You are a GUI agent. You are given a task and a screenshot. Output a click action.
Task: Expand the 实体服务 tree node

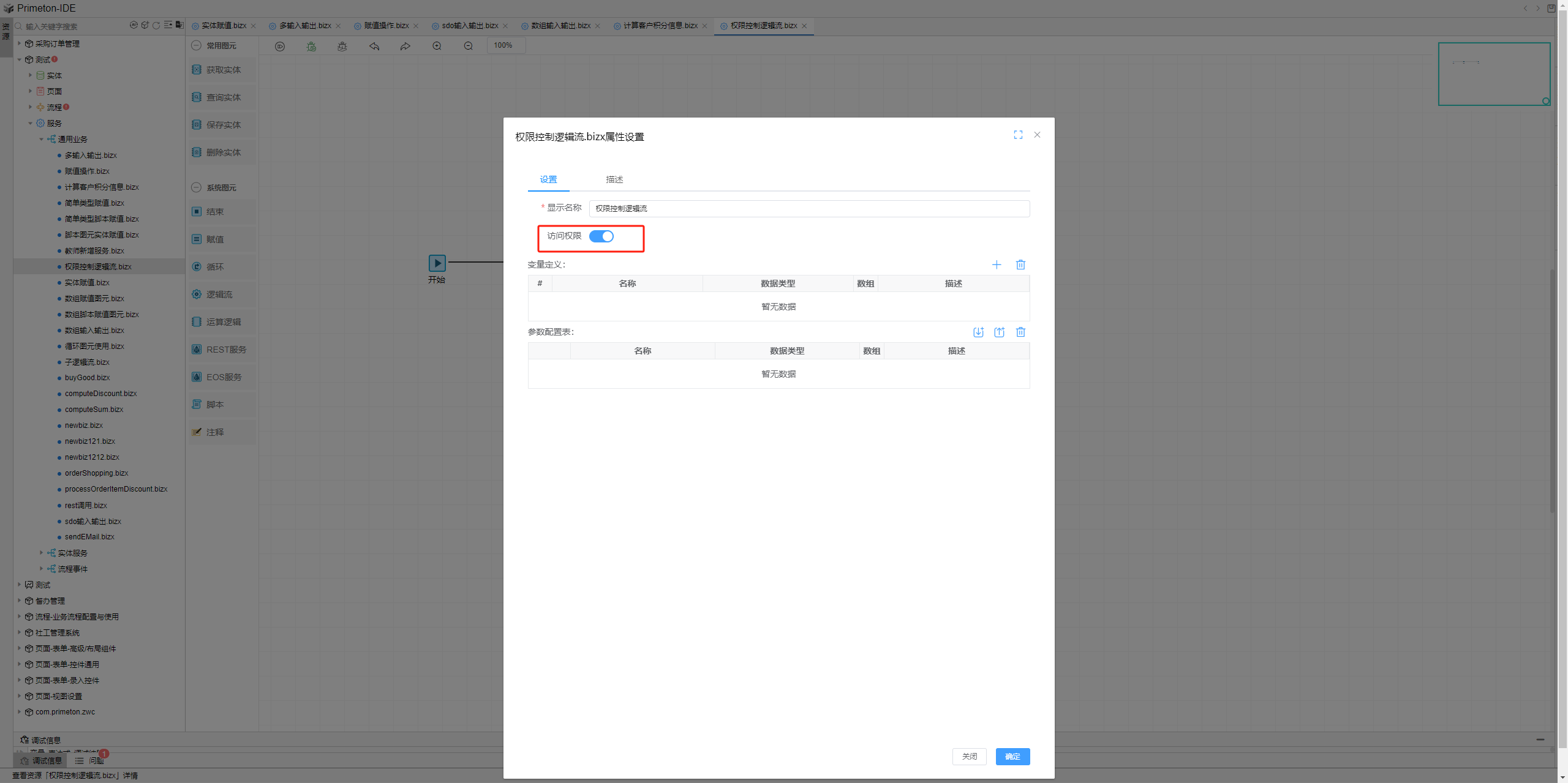point(42,553)
